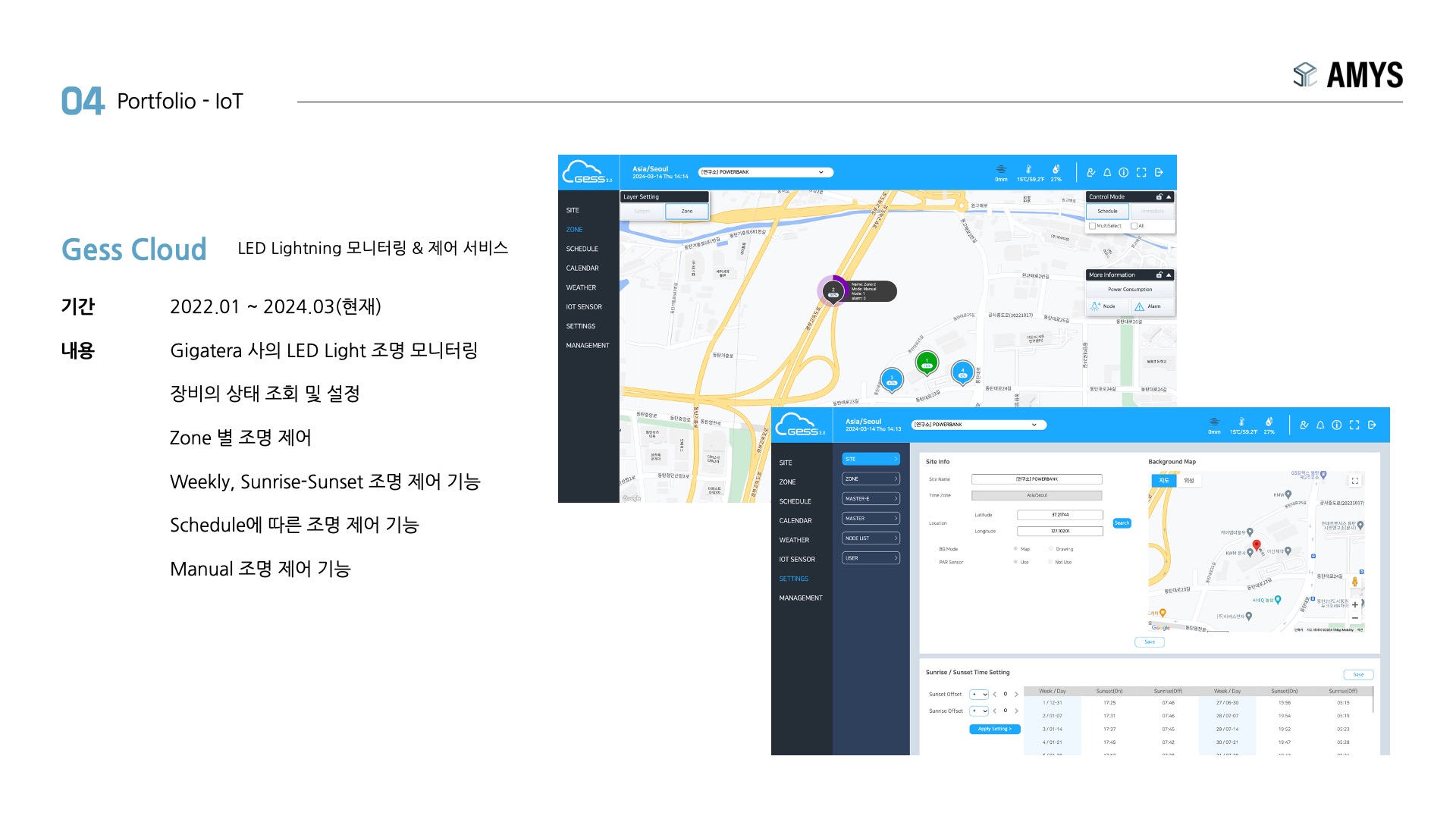
Task: Click the Street View pegman on Background Map
Action: 1355,582
